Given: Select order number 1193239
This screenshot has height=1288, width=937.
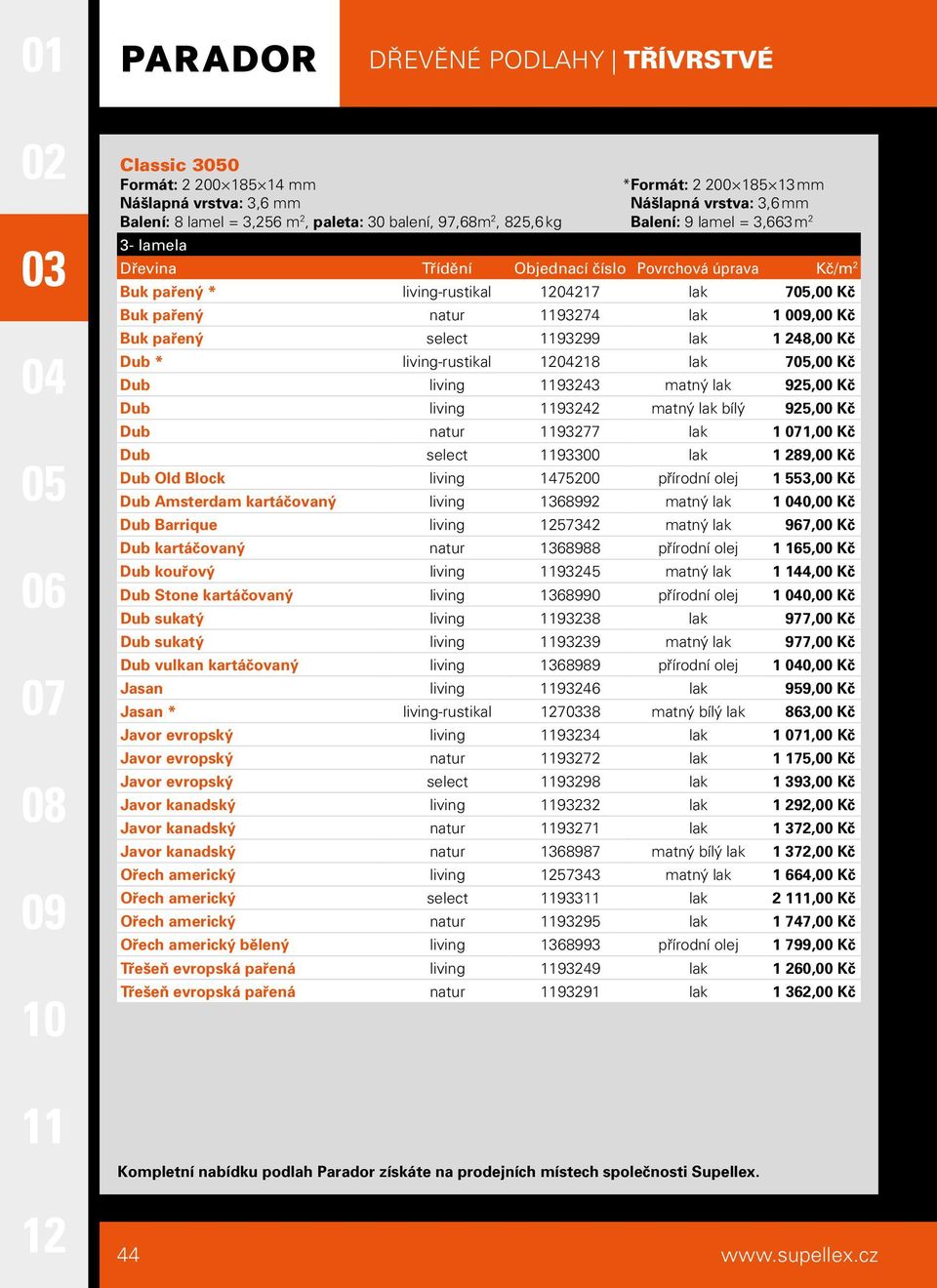Looking at the screenshot, I should tap(570, 642).
